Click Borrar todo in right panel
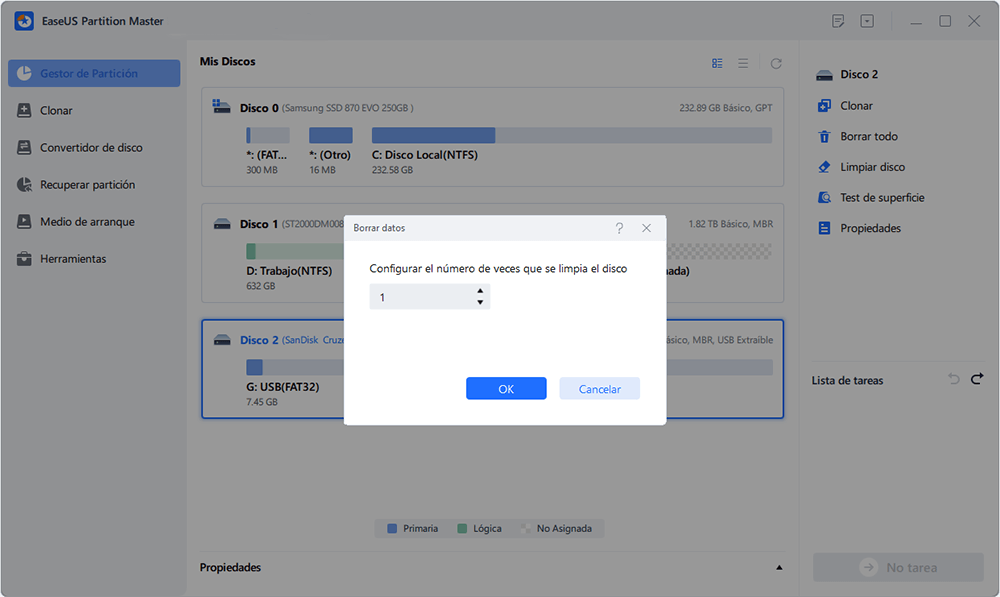This screenshot has height=597, width=1000. [x=869, y=136]
